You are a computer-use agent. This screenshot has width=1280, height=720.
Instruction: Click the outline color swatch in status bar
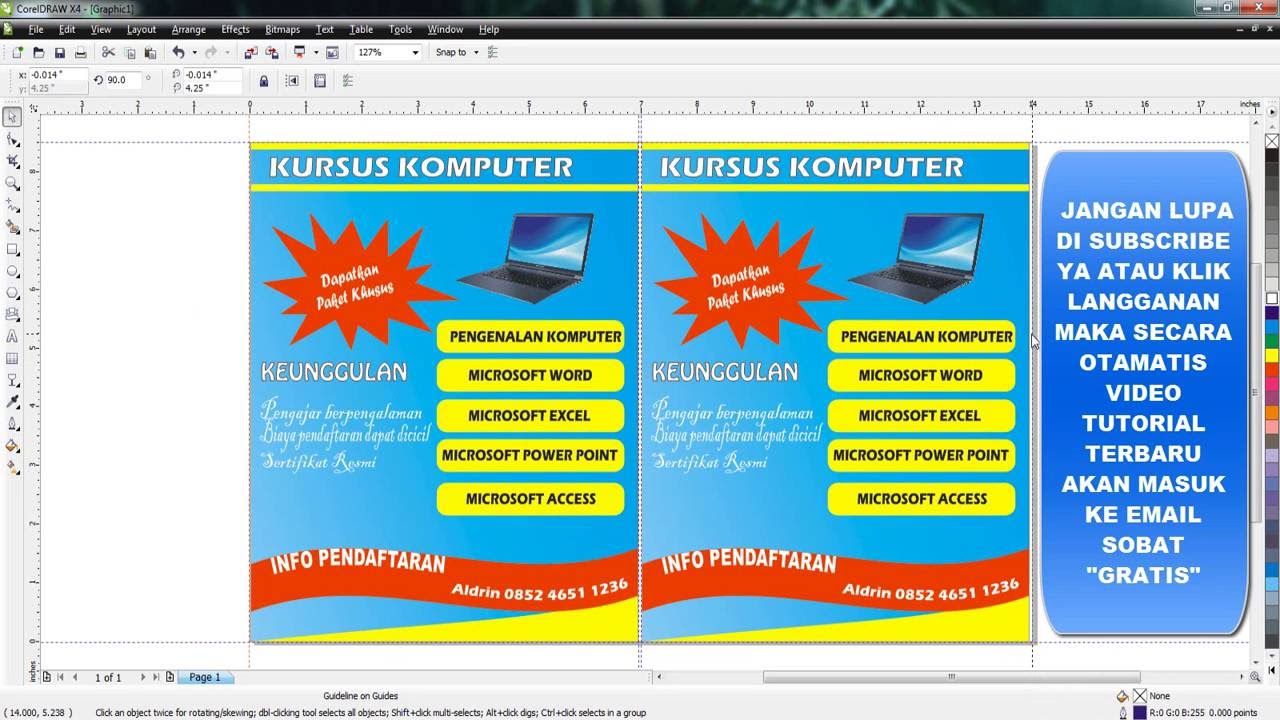[1140, 712]
